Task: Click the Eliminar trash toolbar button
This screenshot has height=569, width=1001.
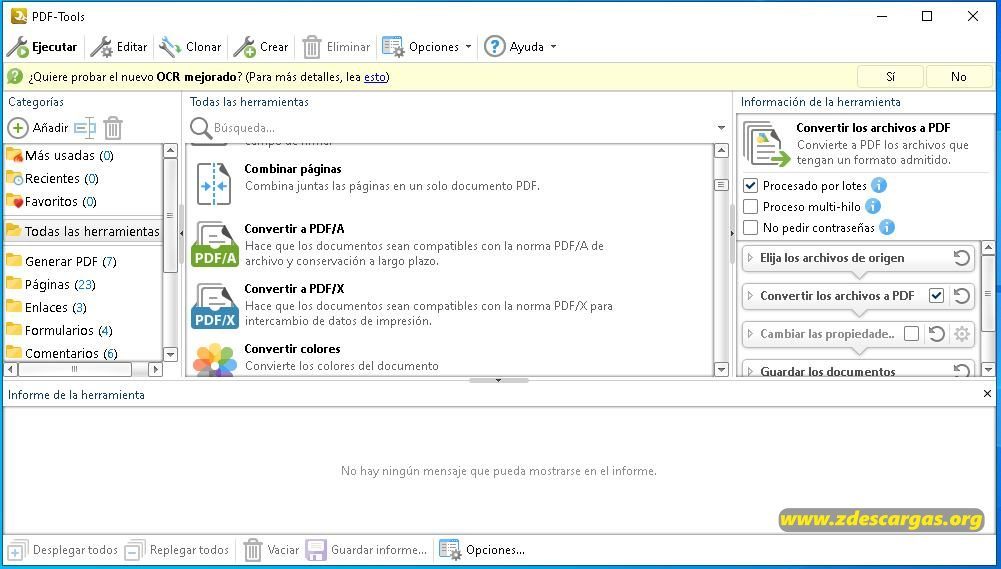Action: point(336,47)
